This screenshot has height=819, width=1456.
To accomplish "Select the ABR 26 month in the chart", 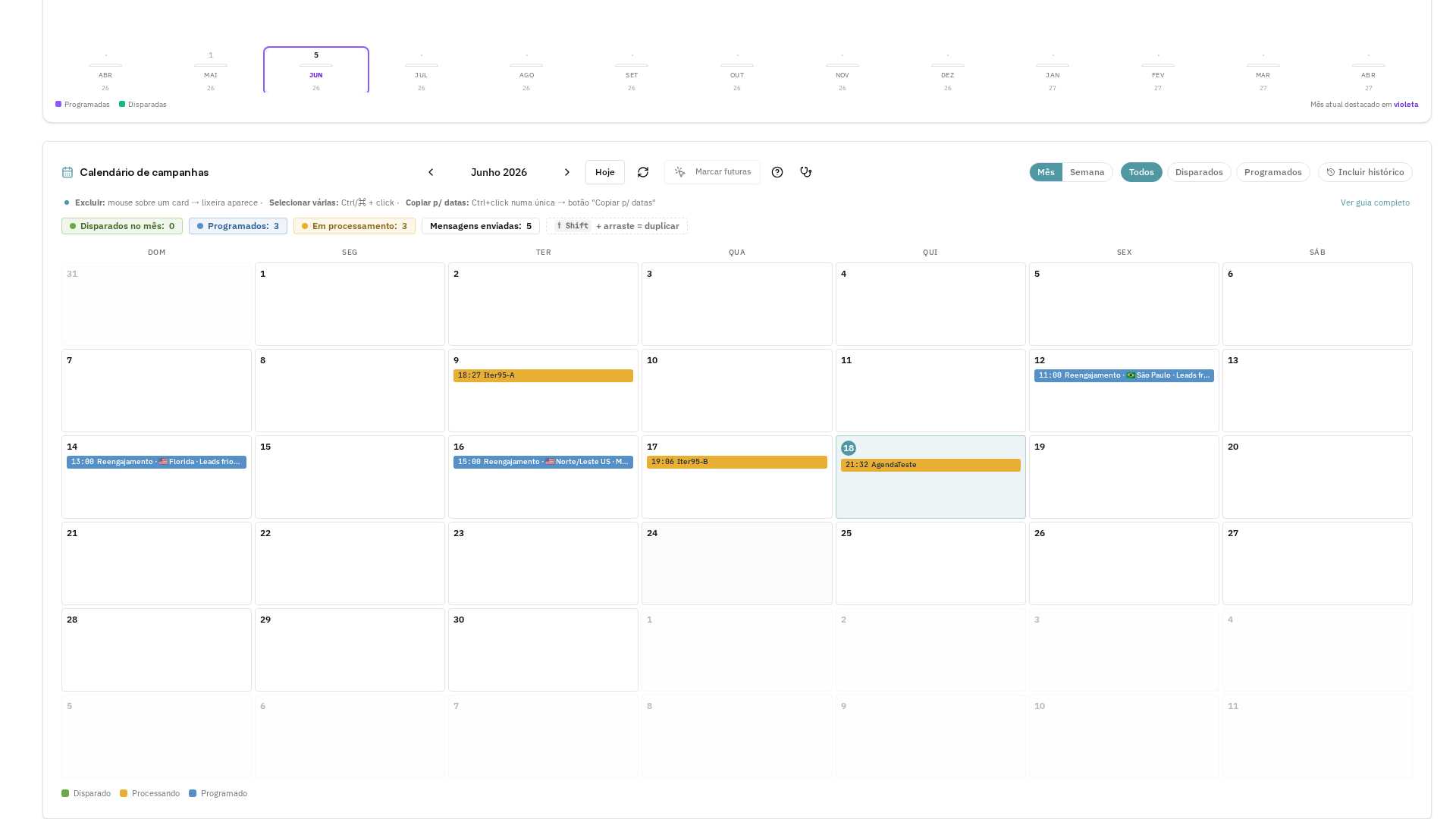I will [x=105, y=71].
